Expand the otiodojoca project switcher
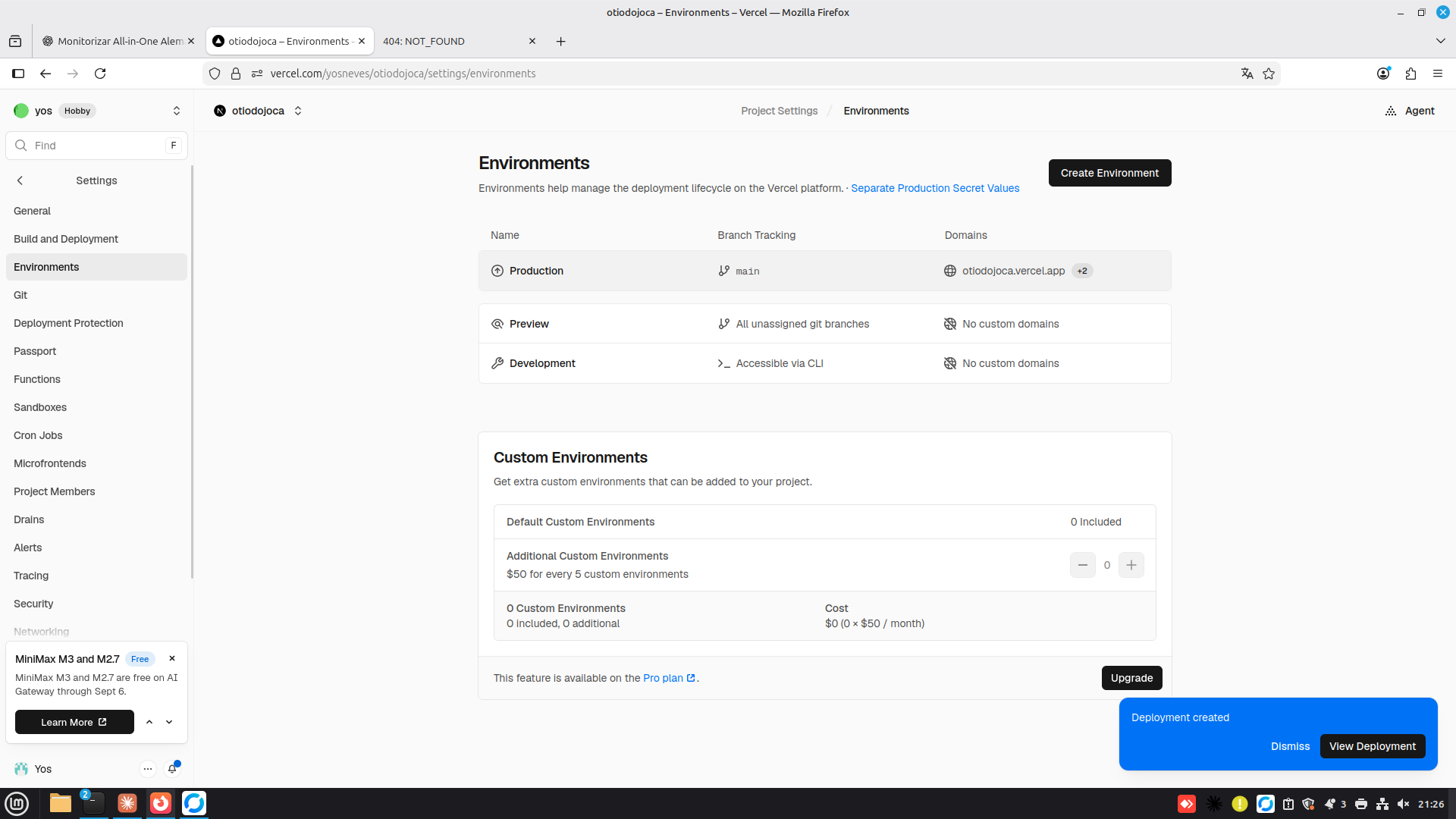The width and height of the screenshot is (1456, 819). (x=298, y=111)
